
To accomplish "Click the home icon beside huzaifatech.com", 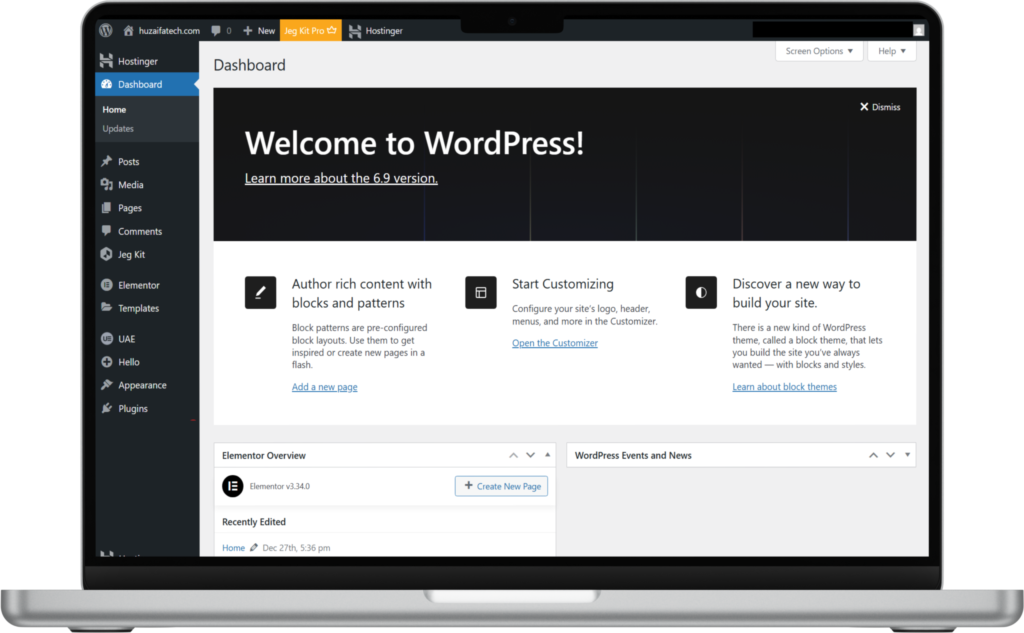I will (x=128, y=31).
